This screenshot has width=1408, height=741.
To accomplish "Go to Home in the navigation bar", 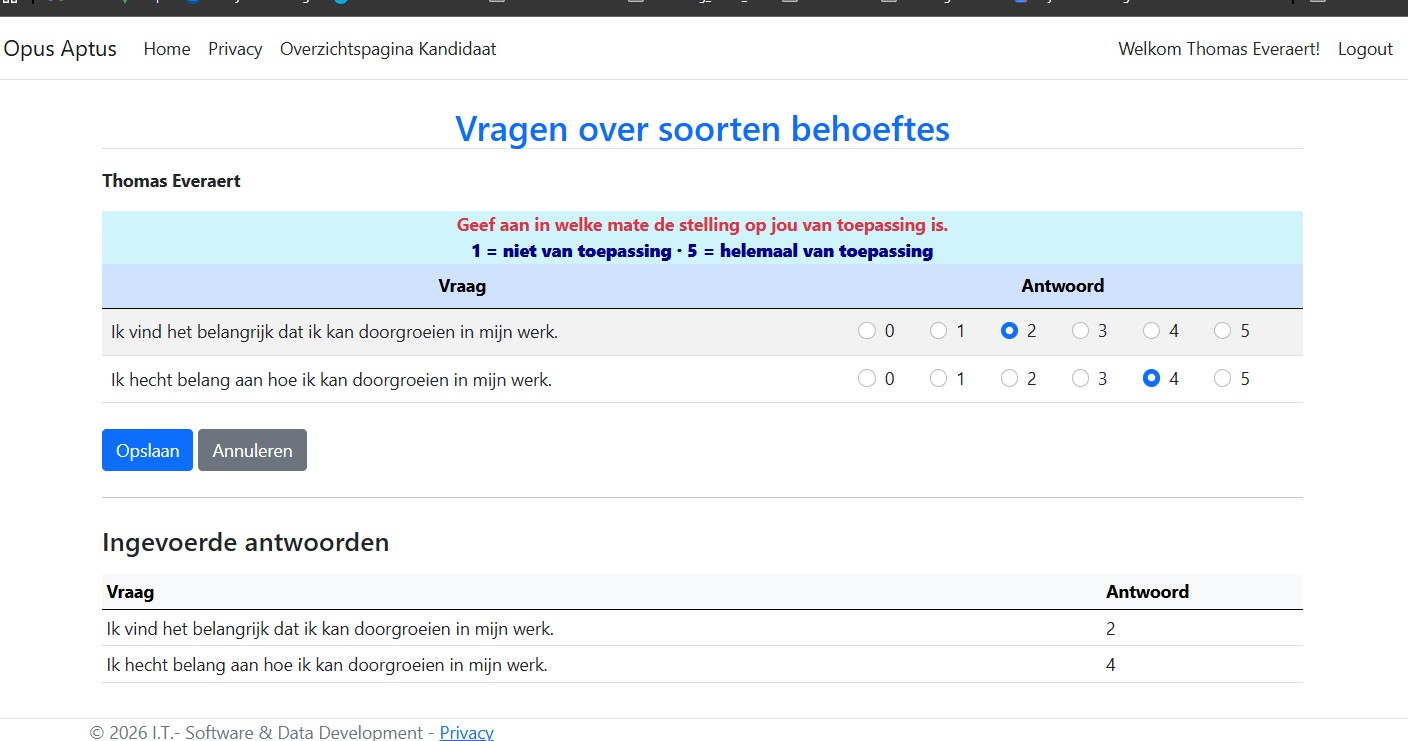I will (x=167, y=49).
